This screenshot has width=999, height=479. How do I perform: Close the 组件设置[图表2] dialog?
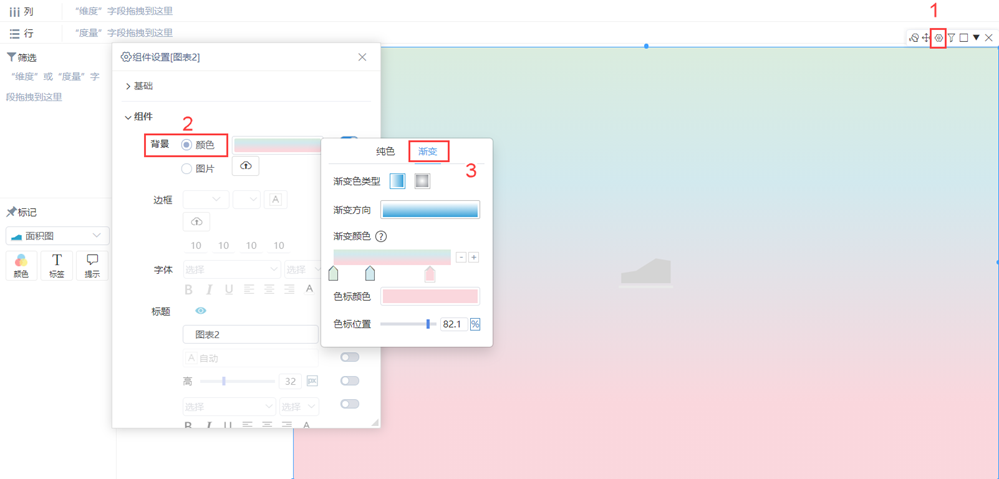[362, 57]
